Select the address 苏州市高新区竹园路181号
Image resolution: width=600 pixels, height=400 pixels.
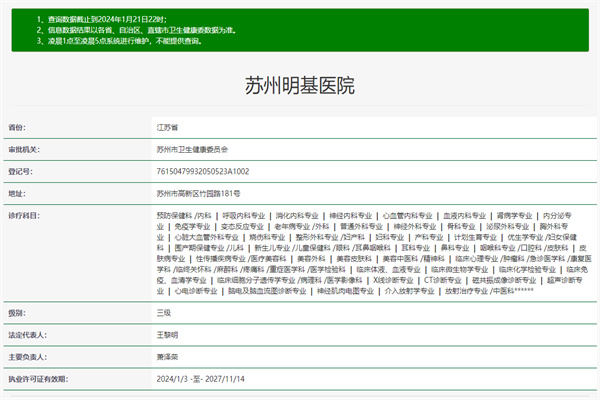(198, 194)
